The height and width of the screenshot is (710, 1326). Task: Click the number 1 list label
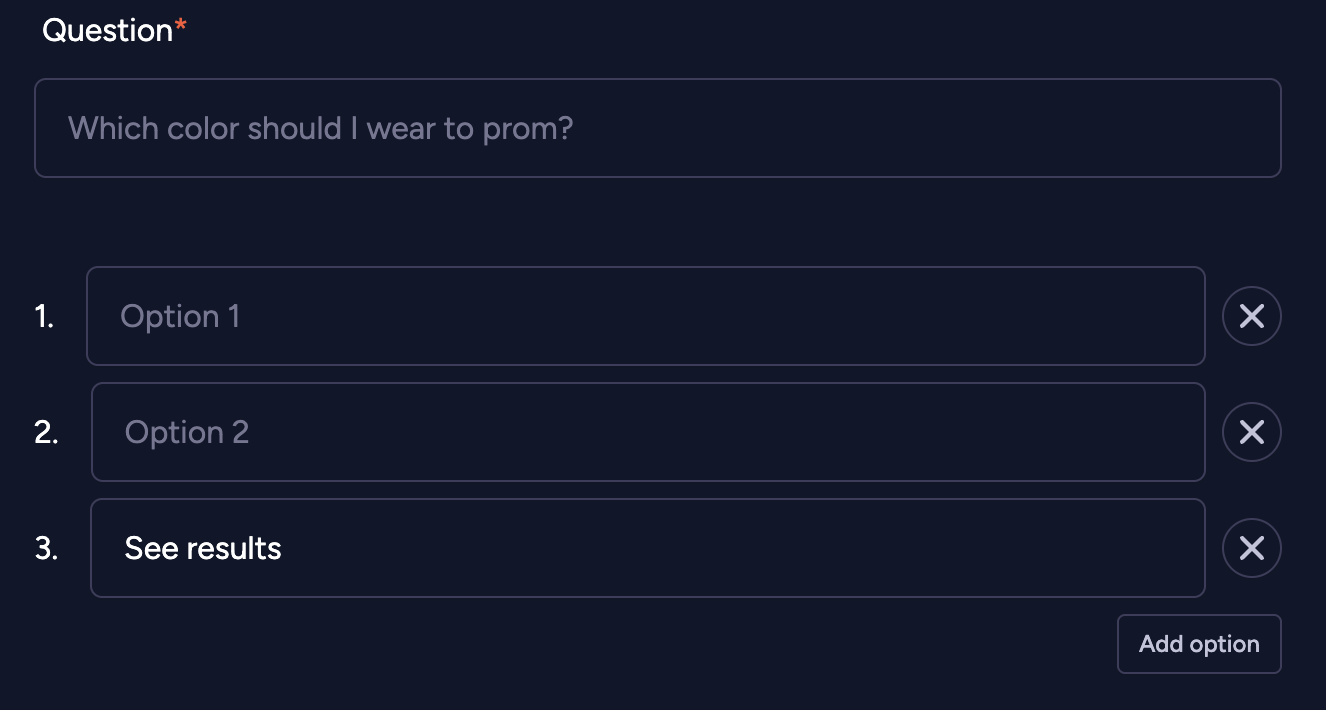click(44, 317)
